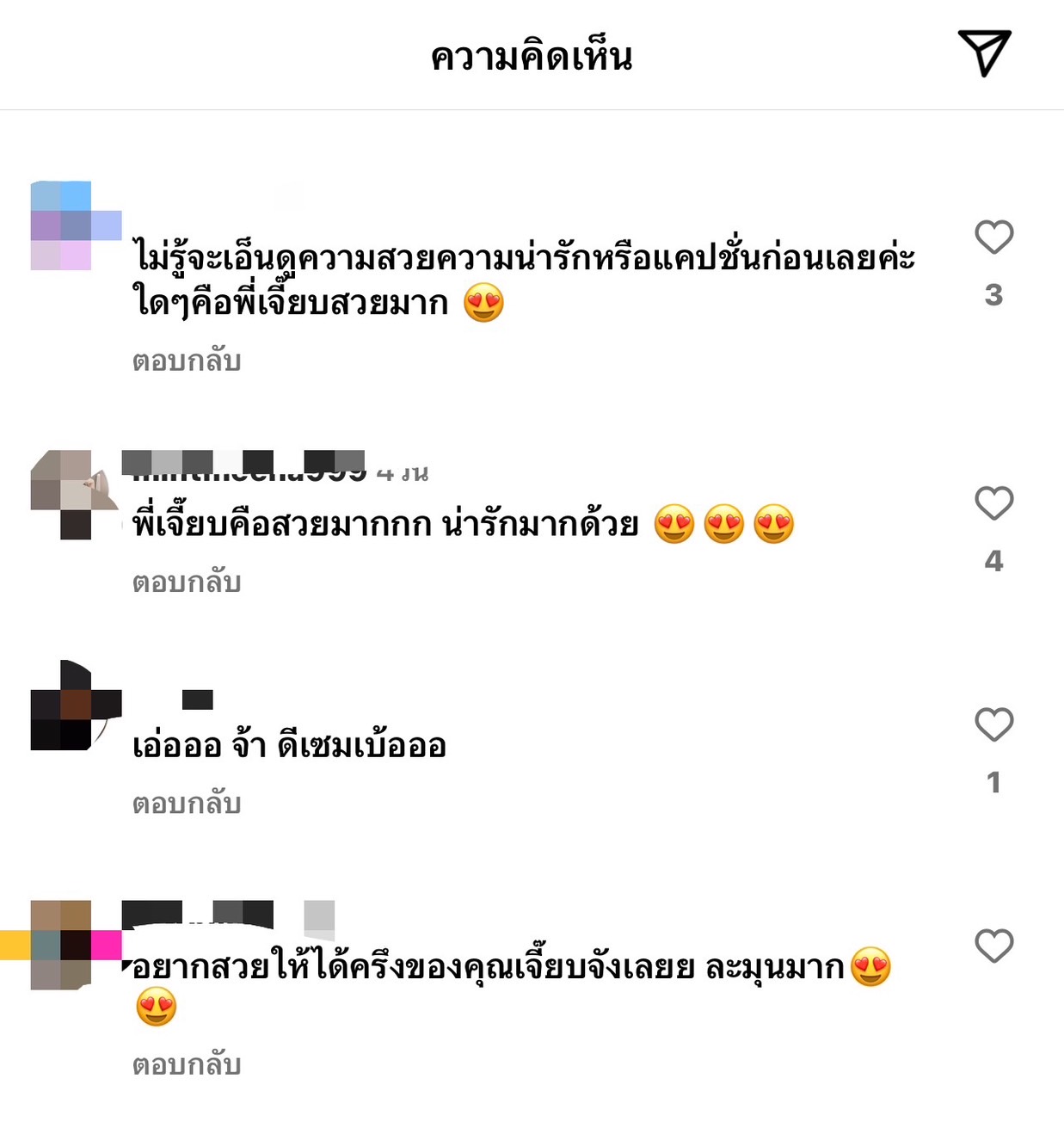1064x1140 pixels.
Task: View like count 1 on third comment
Action: [993, 782]
